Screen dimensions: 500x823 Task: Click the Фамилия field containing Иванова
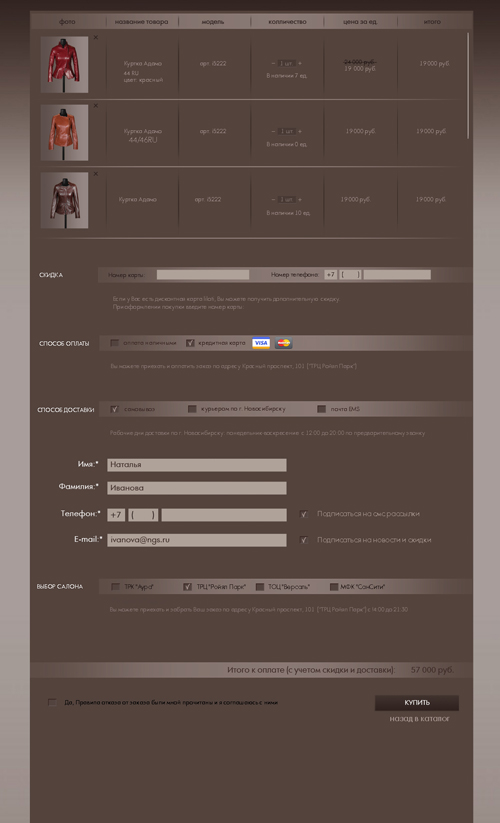pyautogui.click(x=197, y=488)
